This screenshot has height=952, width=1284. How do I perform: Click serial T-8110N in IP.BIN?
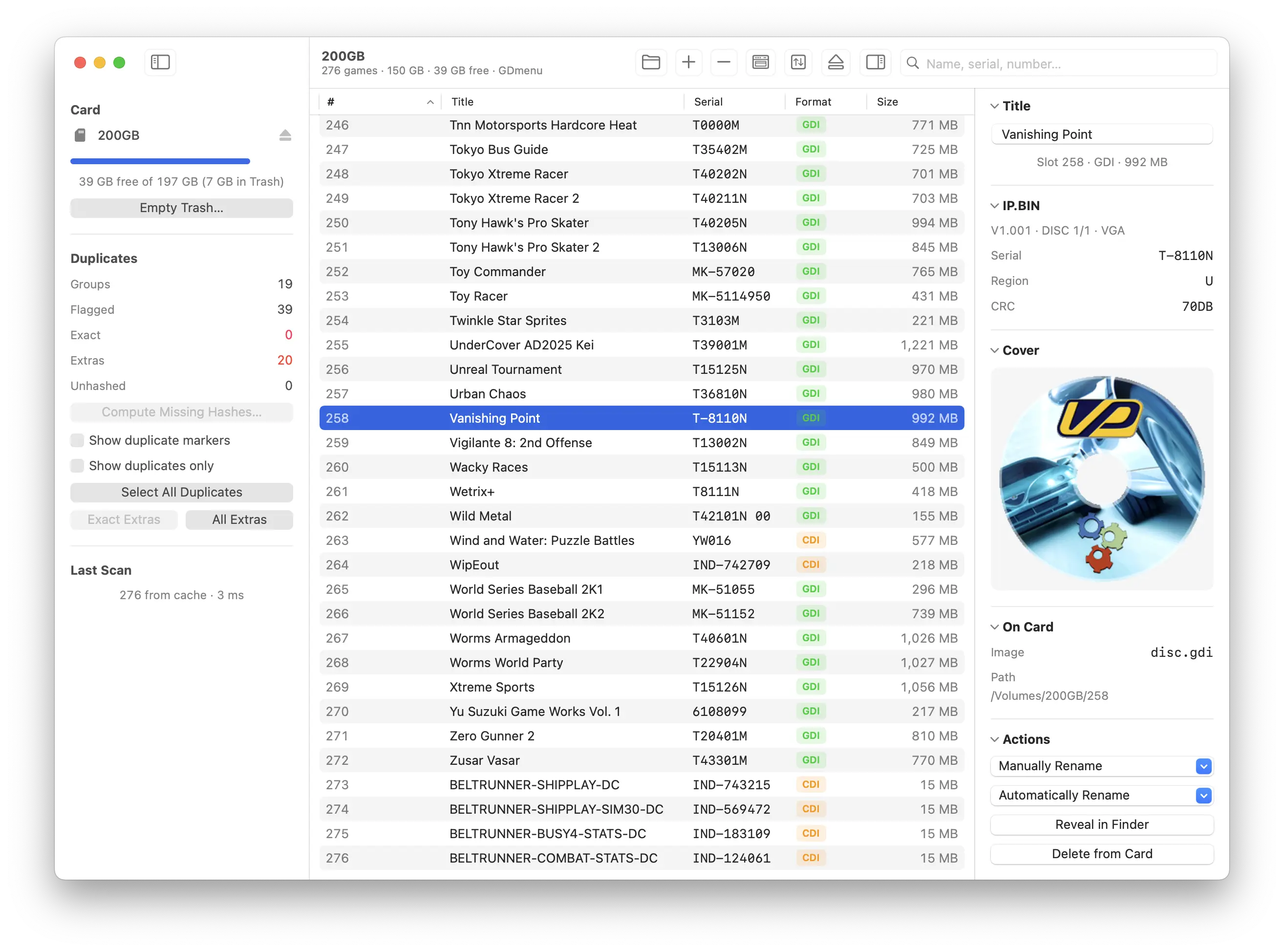tap(1185, 256)
